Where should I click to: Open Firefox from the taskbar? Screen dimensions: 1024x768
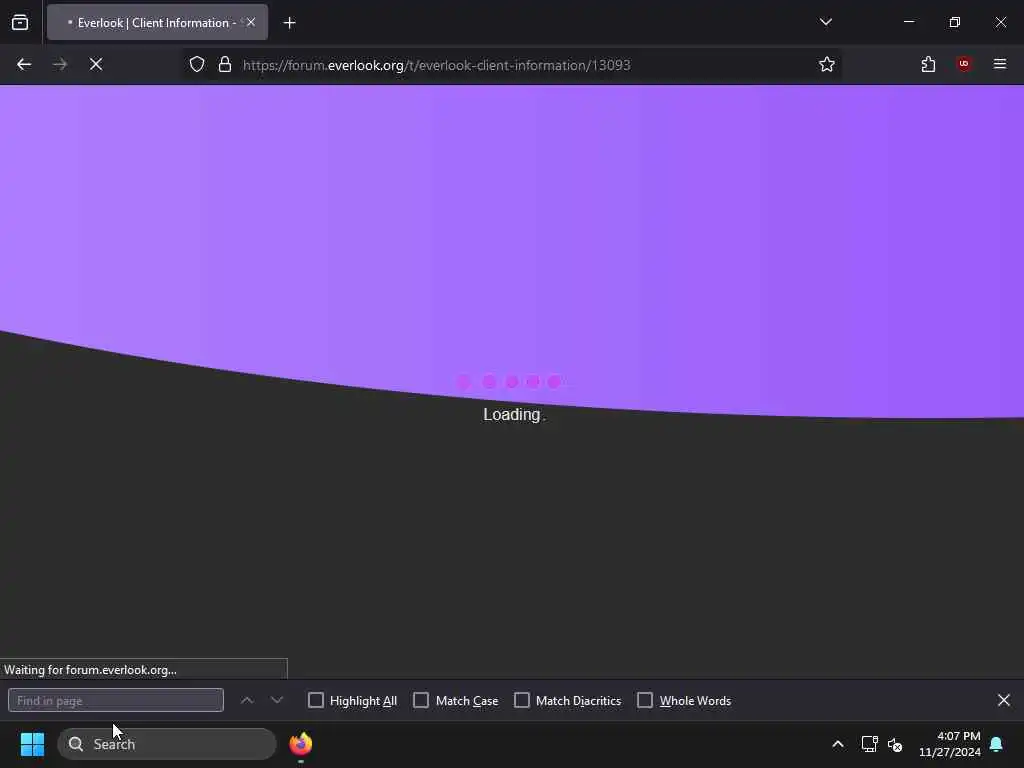pyautogui.click(x=300, y=744)
